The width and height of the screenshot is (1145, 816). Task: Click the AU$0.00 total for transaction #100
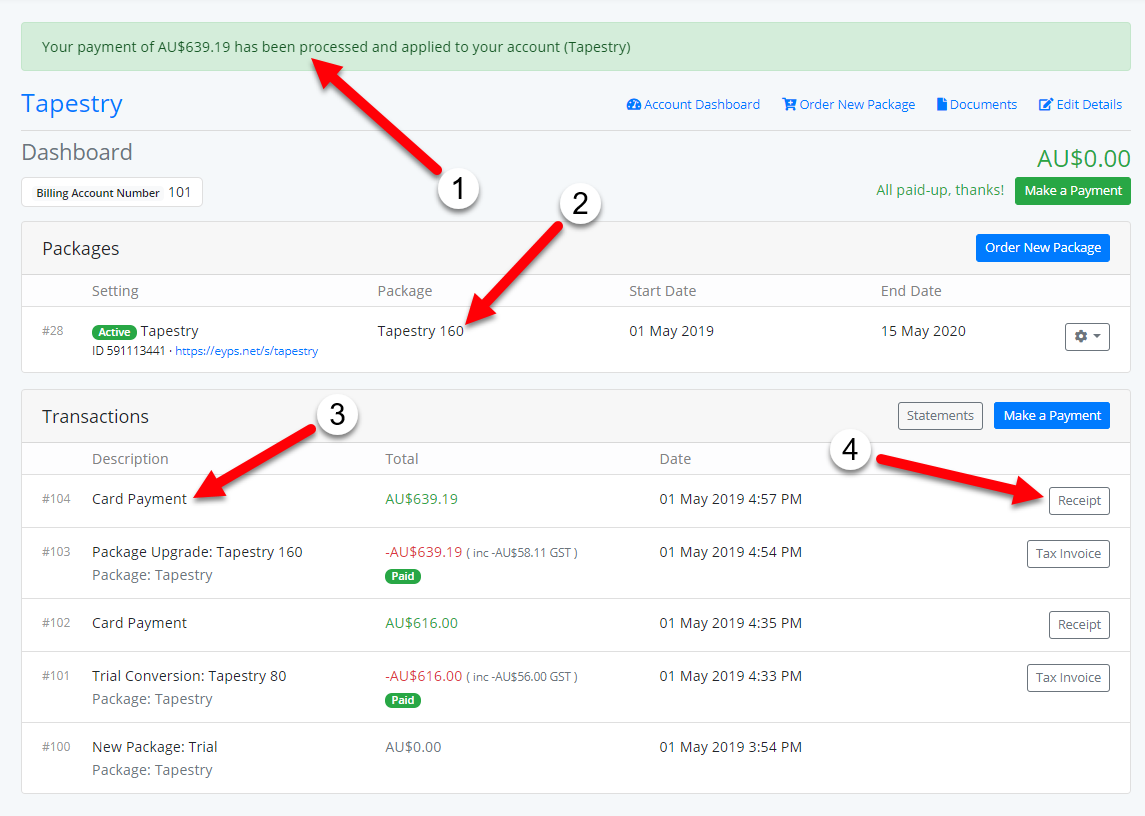tap(413, 747)
